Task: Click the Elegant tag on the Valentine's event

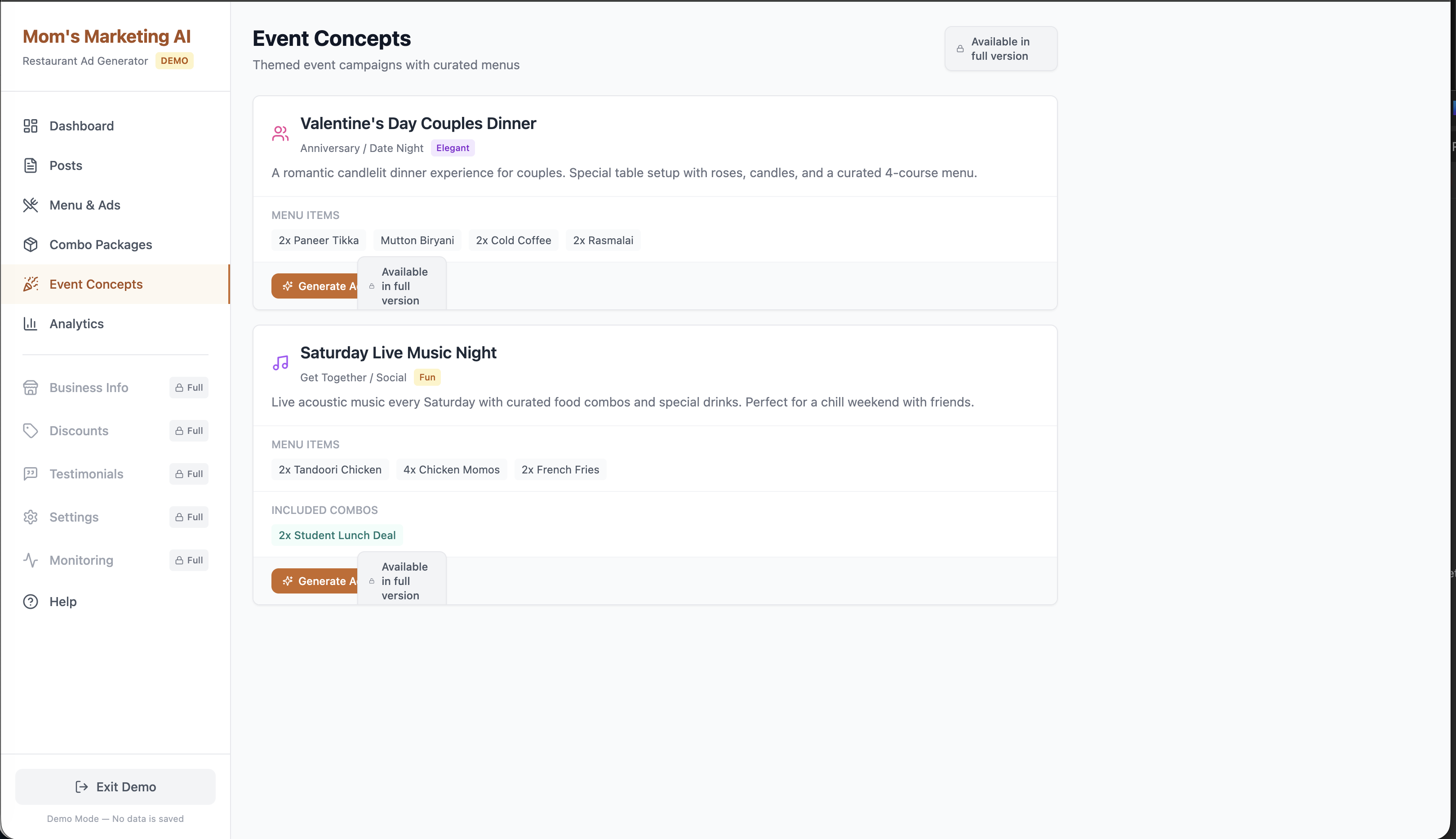Action: 452,148
